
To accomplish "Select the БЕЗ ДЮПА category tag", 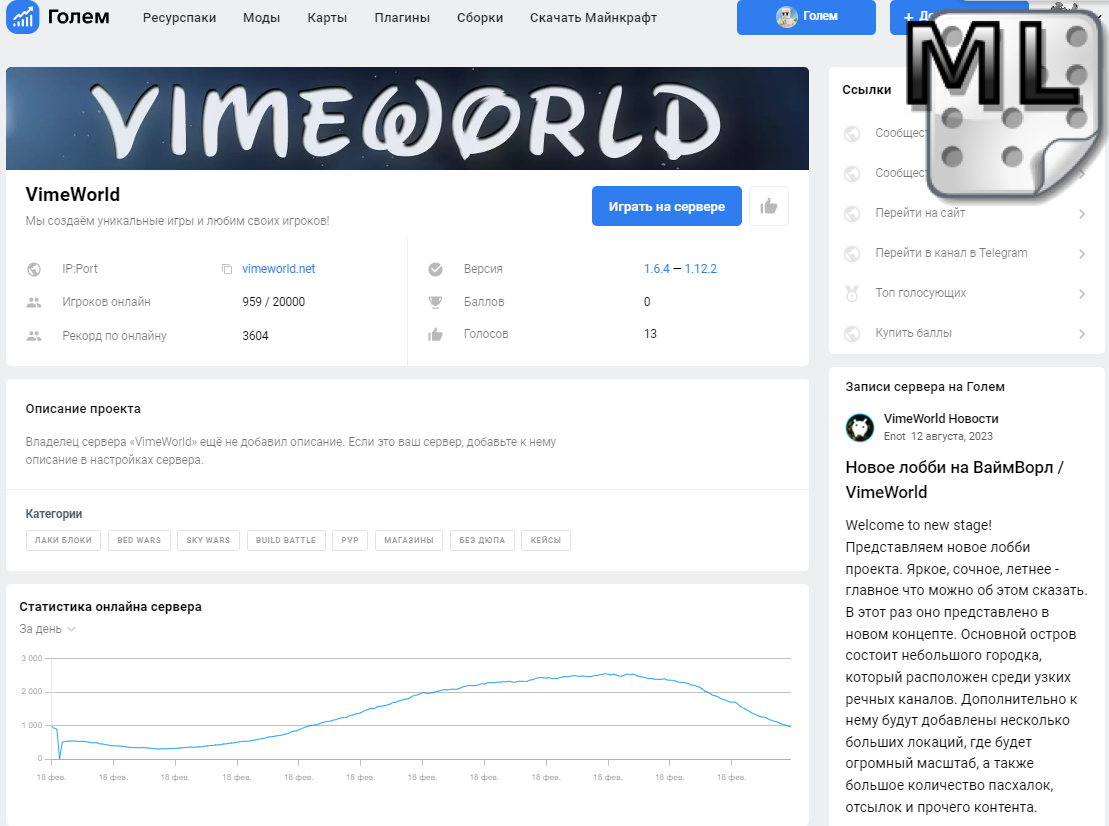I will (482, 540).
